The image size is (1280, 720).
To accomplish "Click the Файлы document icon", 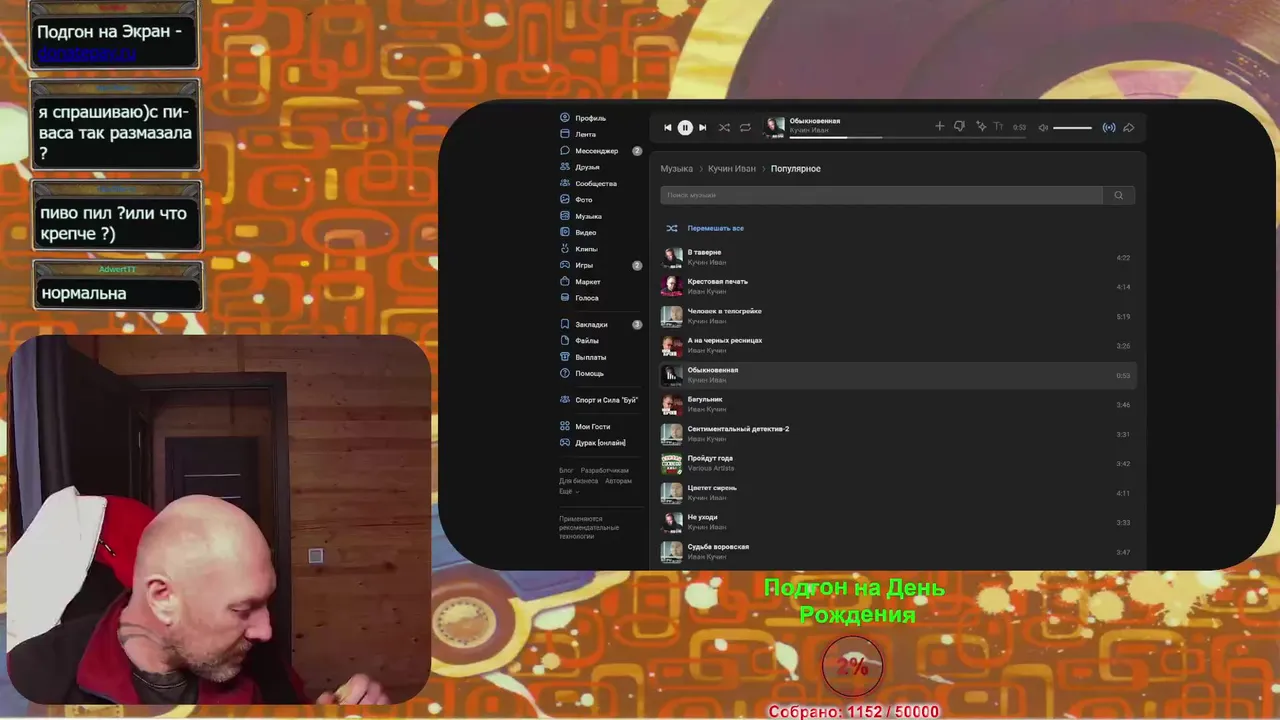I will click(x=565, y=341).
